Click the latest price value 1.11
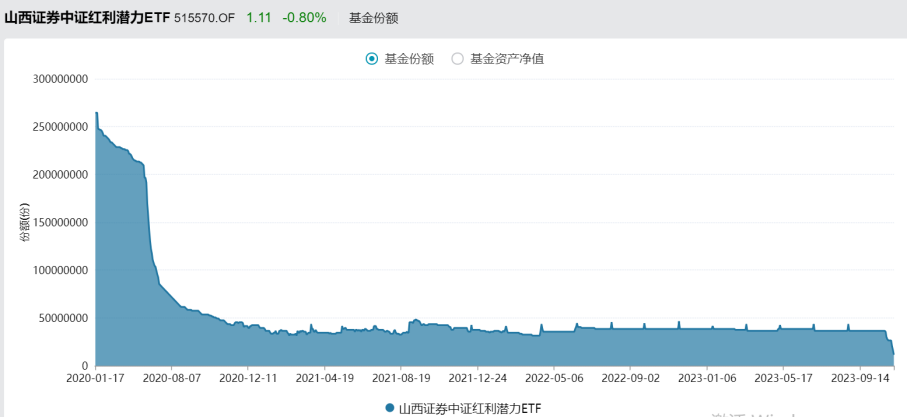 pyautogui.click(x=258, y=18)
